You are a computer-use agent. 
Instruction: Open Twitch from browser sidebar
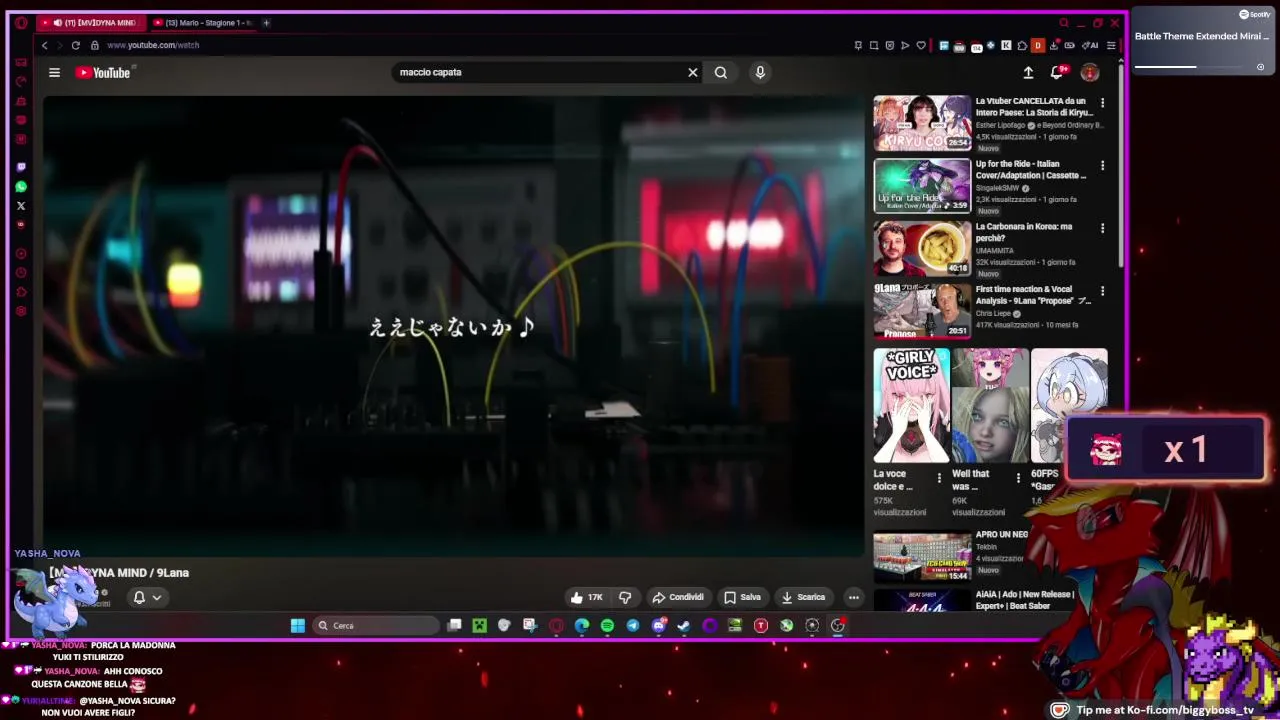pos(21,167)
